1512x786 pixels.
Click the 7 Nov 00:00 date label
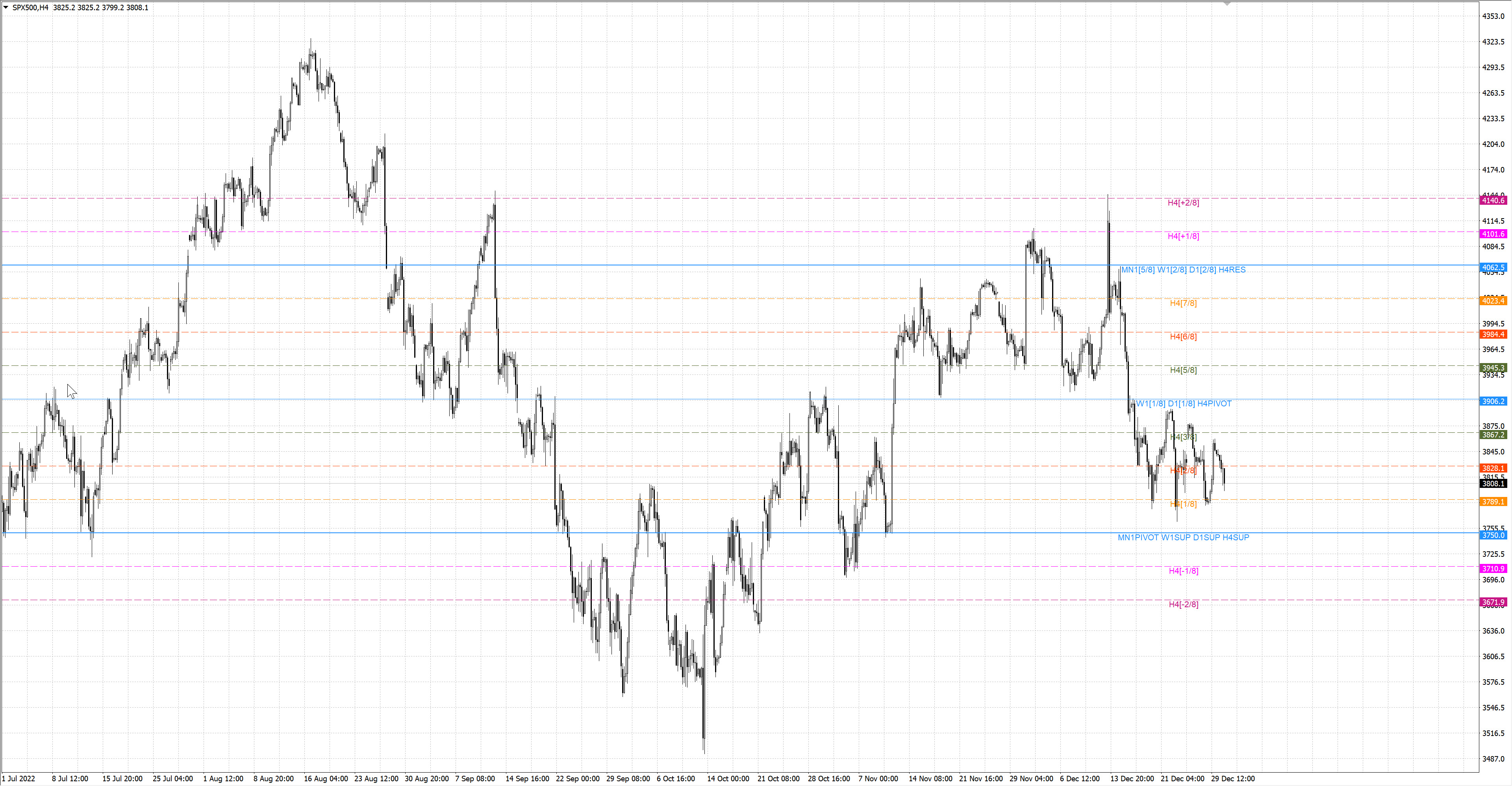click(x=878, y=779)
